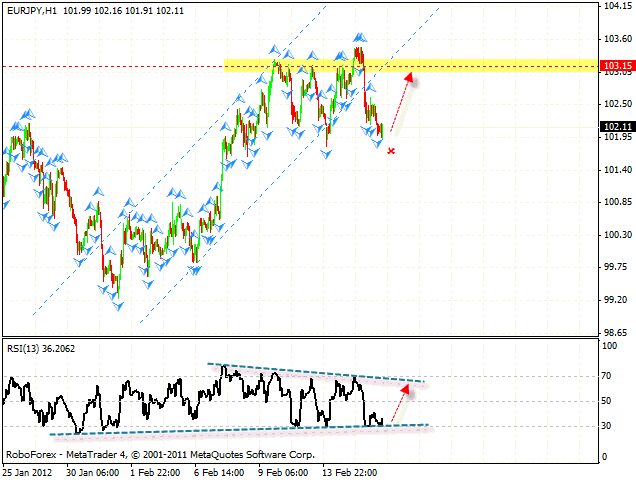Click the RSI 70 level label
The width and height of the screenshot is (636, 480).
click(606, 376)
